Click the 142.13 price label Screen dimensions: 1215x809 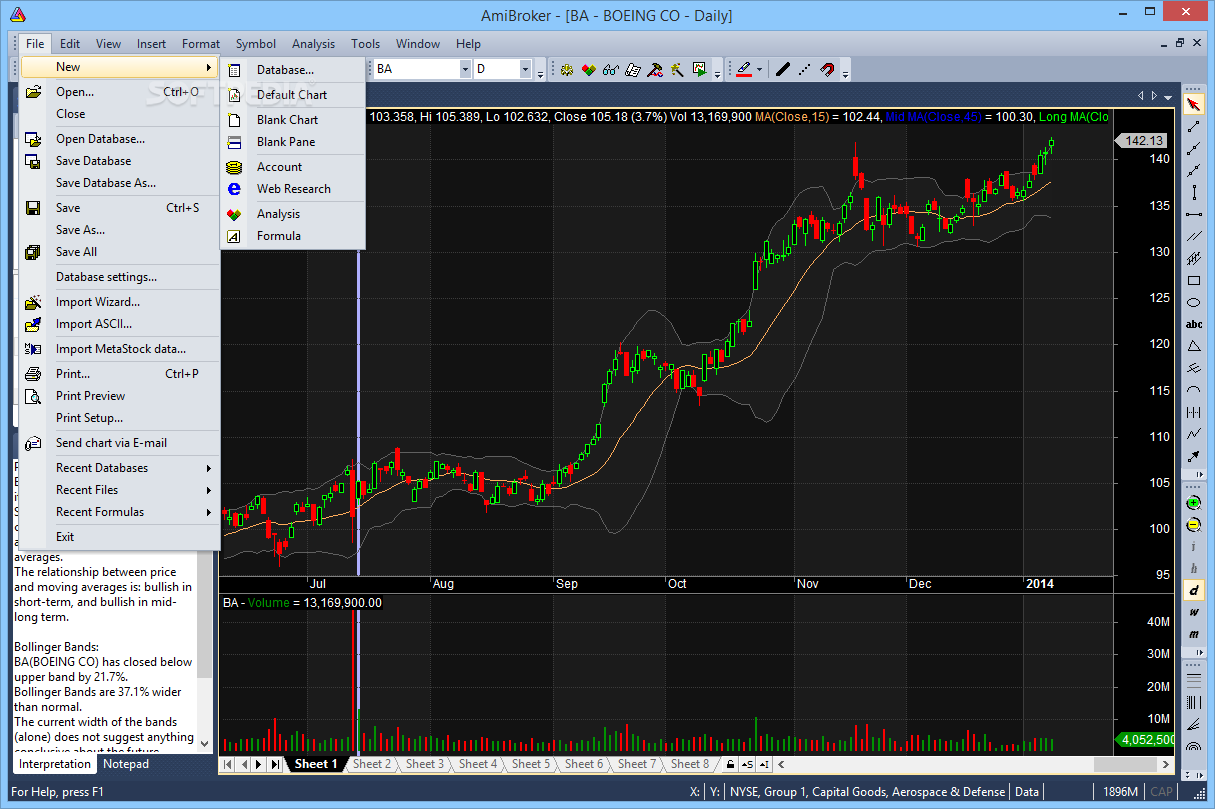click(1143, 141)
